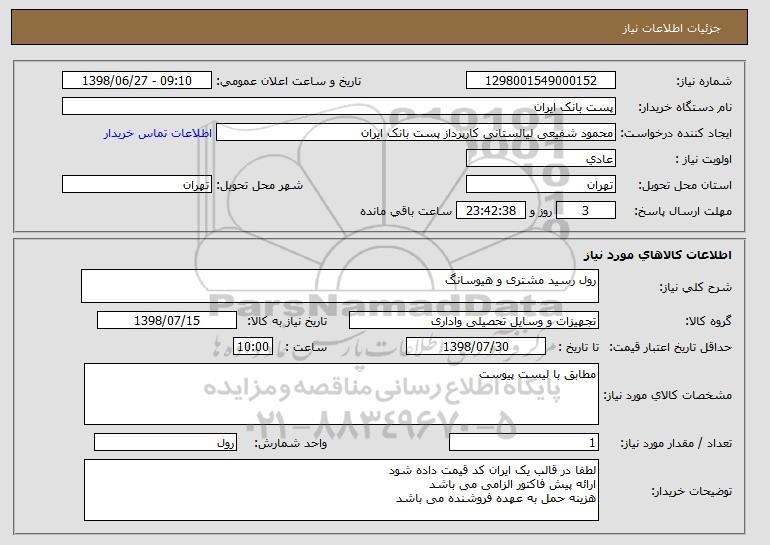Click the label تعداد / مقدار مورد نیاز
This screenshot has height=545, width=770.
[676, 443]
